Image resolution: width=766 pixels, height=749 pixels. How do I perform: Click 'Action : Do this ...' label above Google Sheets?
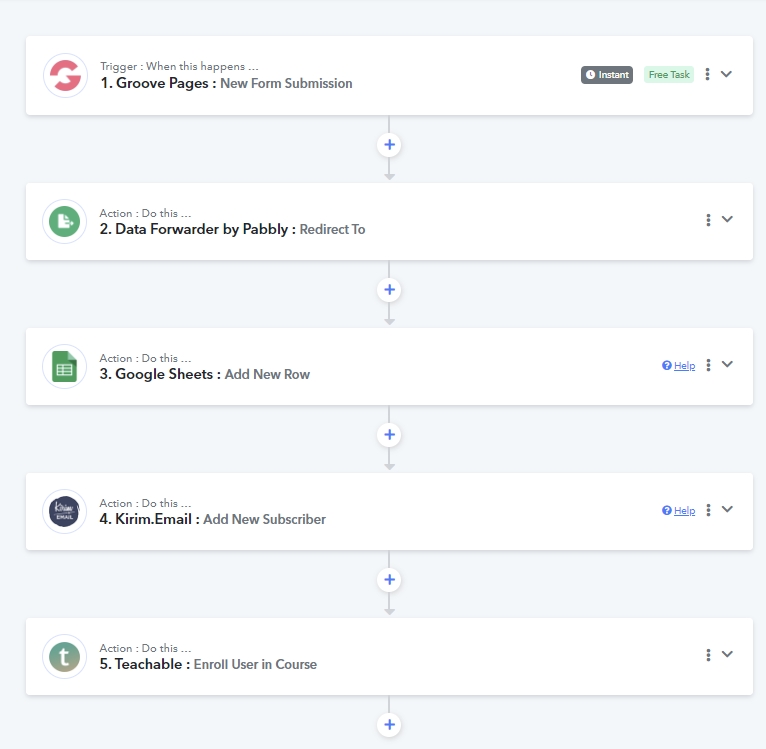[145, 359]
